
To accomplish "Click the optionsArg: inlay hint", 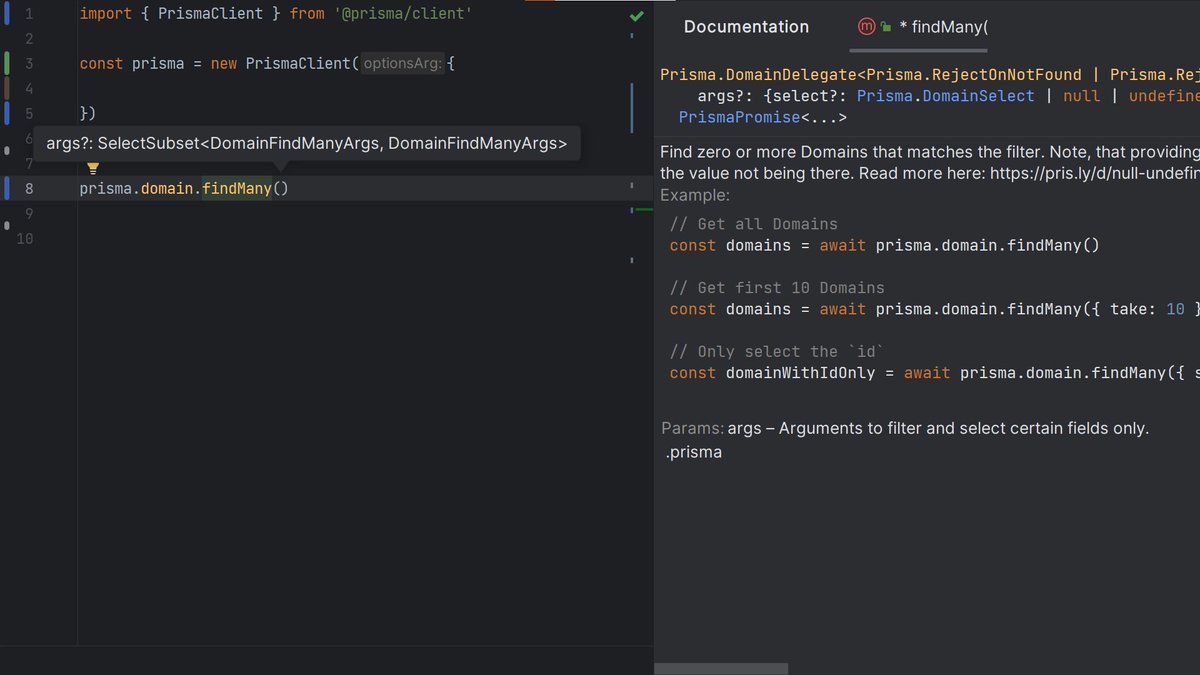I will pyautogui.click(x=401, y=64).
